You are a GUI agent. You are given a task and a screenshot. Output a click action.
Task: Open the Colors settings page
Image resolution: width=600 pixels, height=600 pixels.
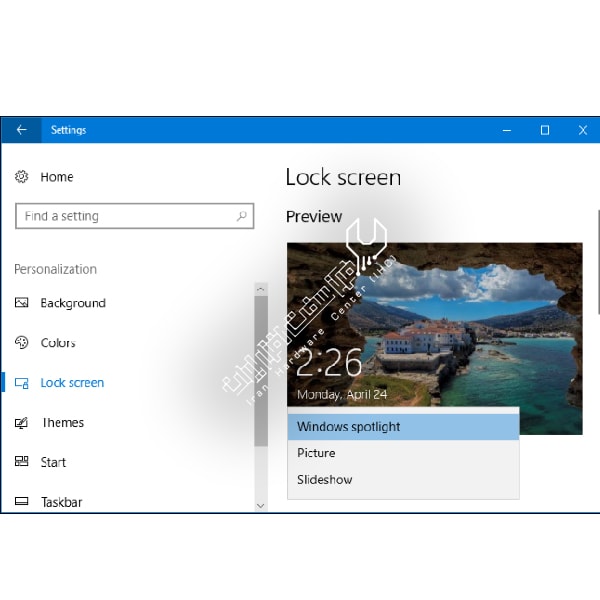click(x=58, y=342)
